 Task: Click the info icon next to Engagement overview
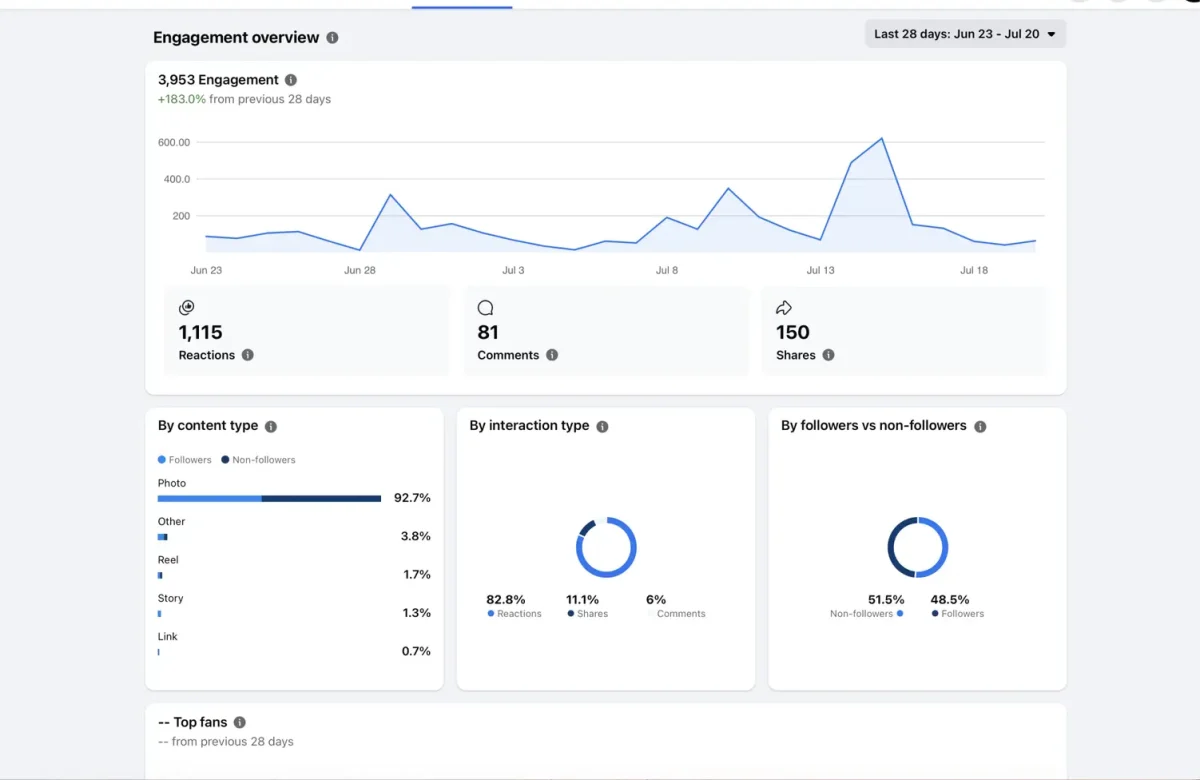point(332,38)
